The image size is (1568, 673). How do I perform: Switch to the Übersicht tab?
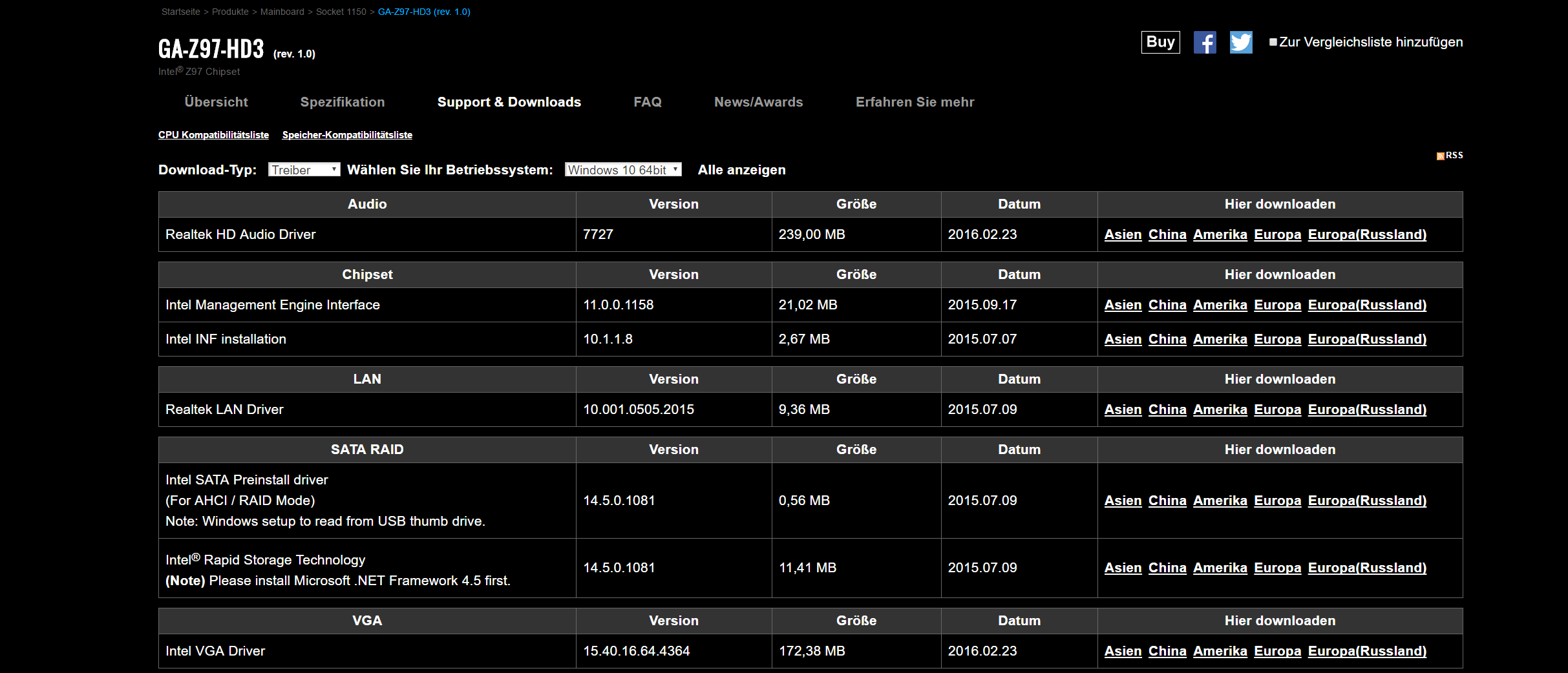[x=216, y=102]
